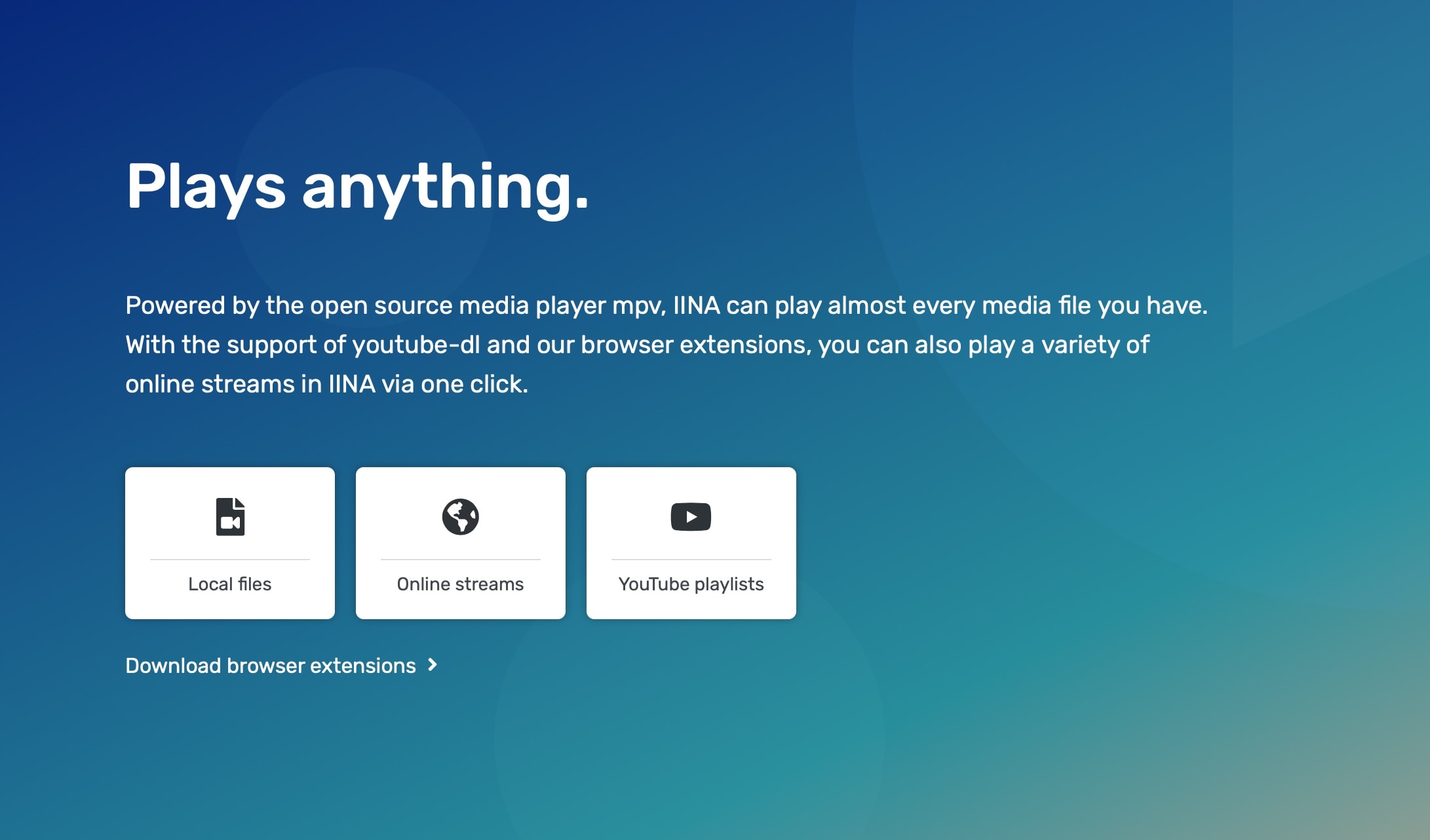The image size is (1430, 840).
Task: Click the paragraph line starting Powered by the open source
Action: 667,305
